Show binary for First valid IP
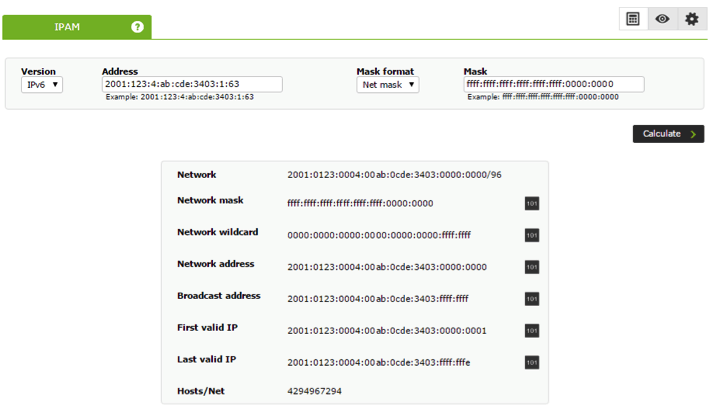The image size is (710, 413). pyautogui.click(x=532, y=330)
